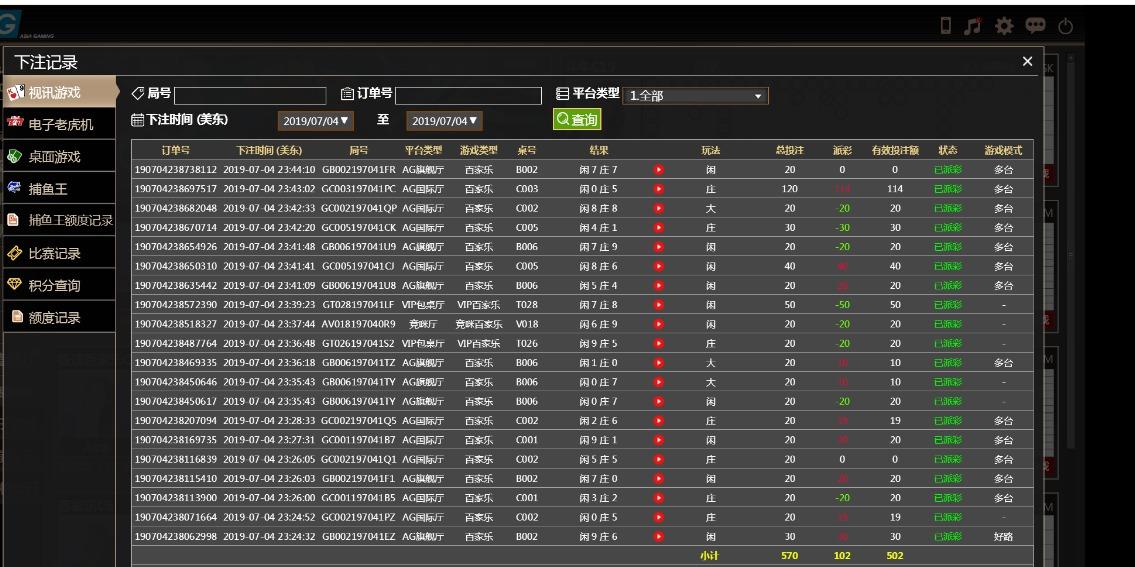1135x567 pixels.
Task: Play video replay for order 190704238062998
Action: (x=659, y=537)
